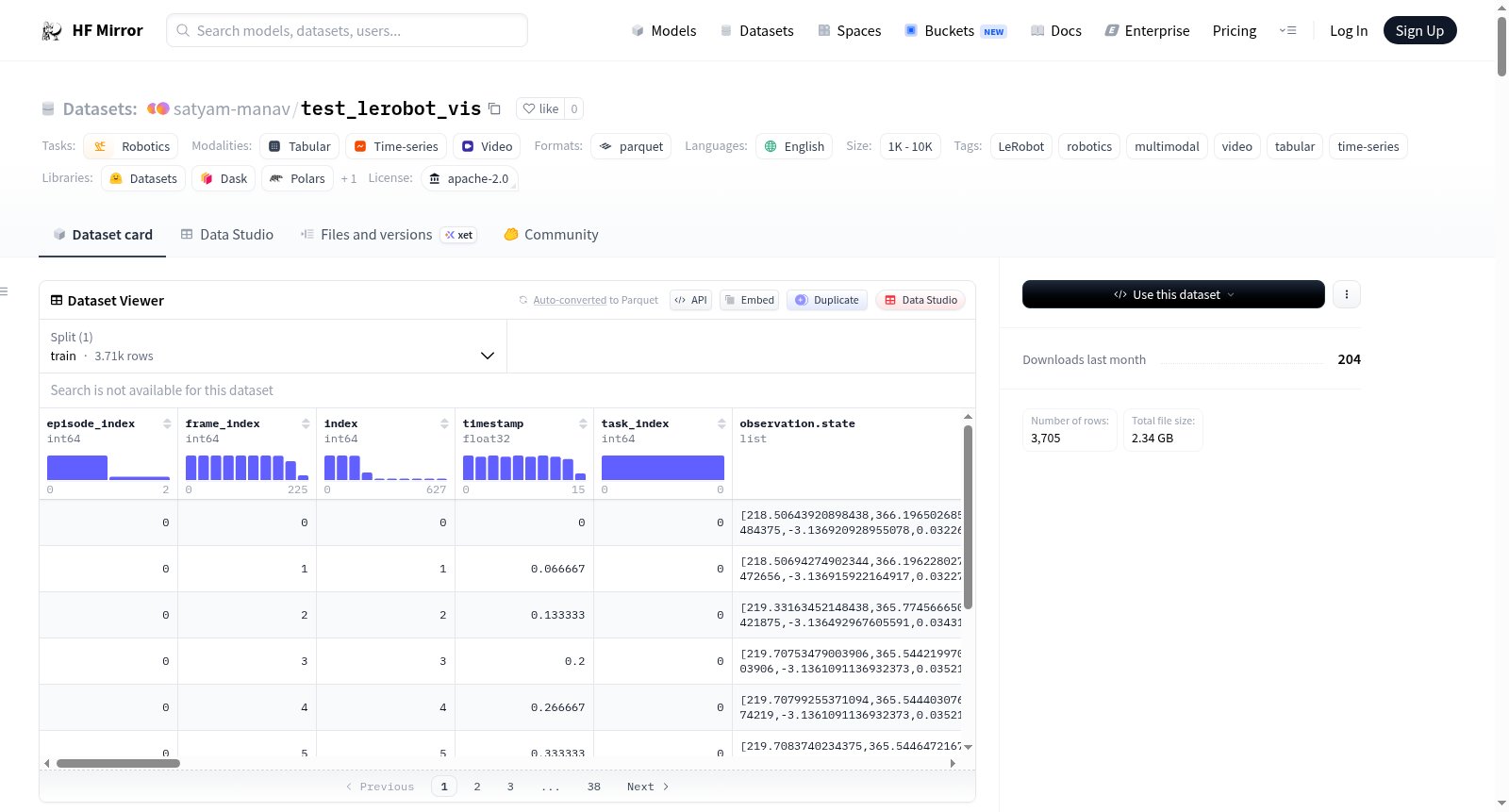Open the API button in Dataset Viewer

pyautogui.click(x=690, y=300)
